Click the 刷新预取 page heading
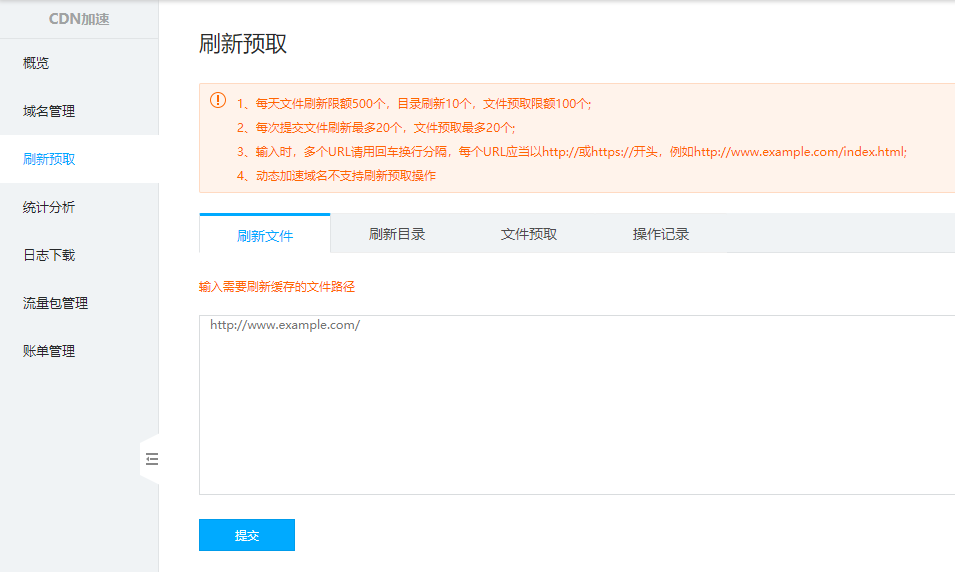The image size is (955, 572). tap(243, 44)
